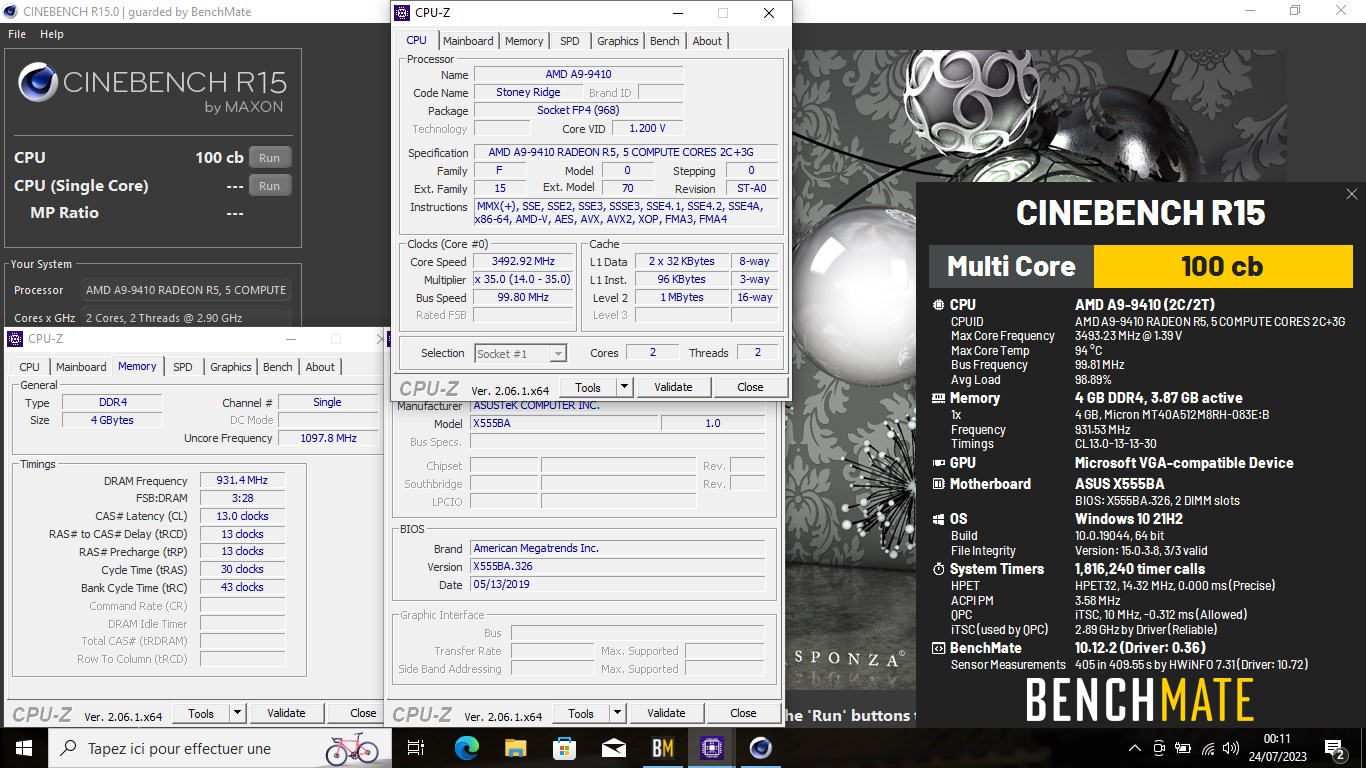Switch to Bench tab in front CPU-Z window

[x=664, y=41]
